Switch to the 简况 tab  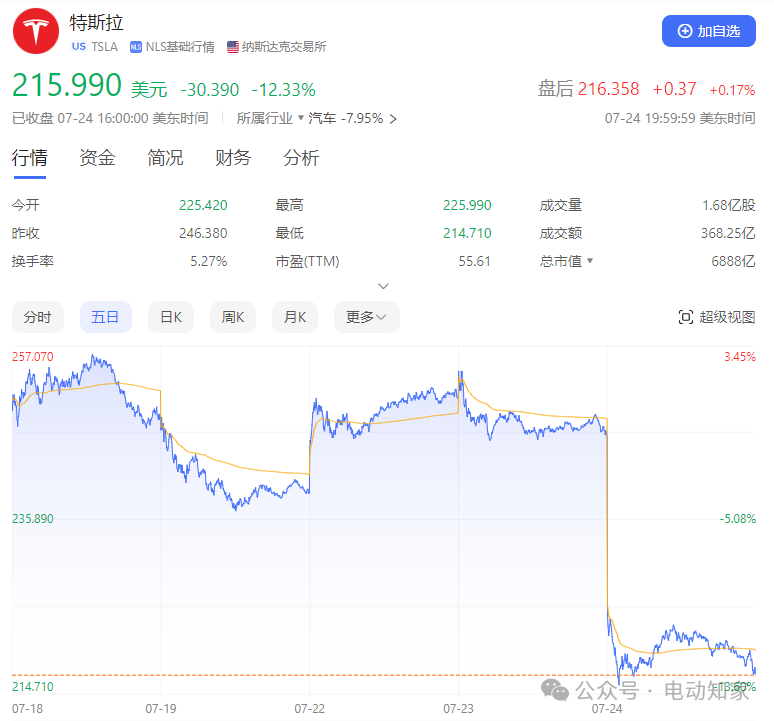165,158
